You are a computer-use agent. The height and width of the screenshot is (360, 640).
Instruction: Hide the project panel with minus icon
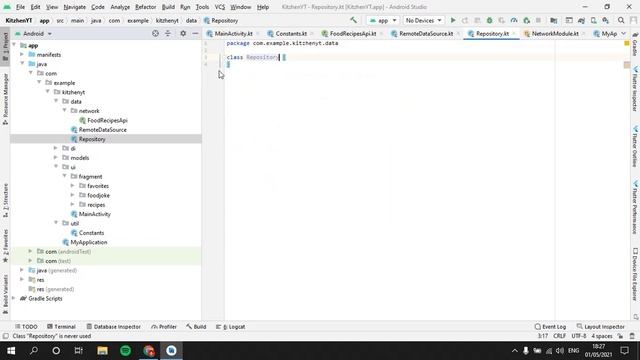point(196,33)
